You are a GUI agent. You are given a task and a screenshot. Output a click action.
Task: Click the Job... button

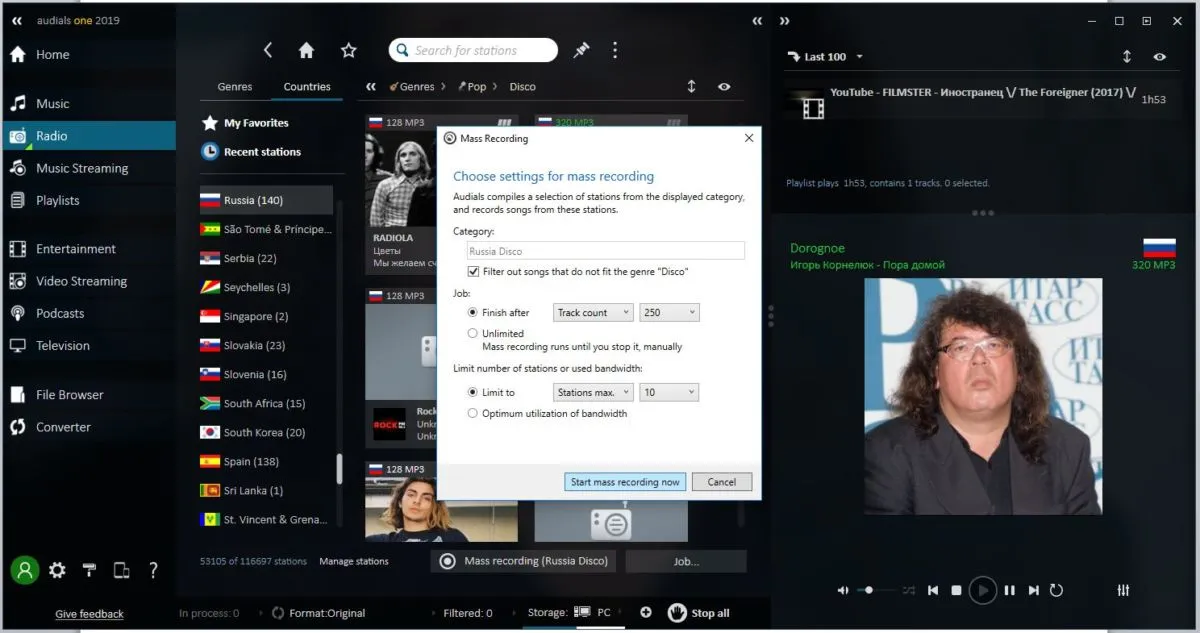point(686,561)
